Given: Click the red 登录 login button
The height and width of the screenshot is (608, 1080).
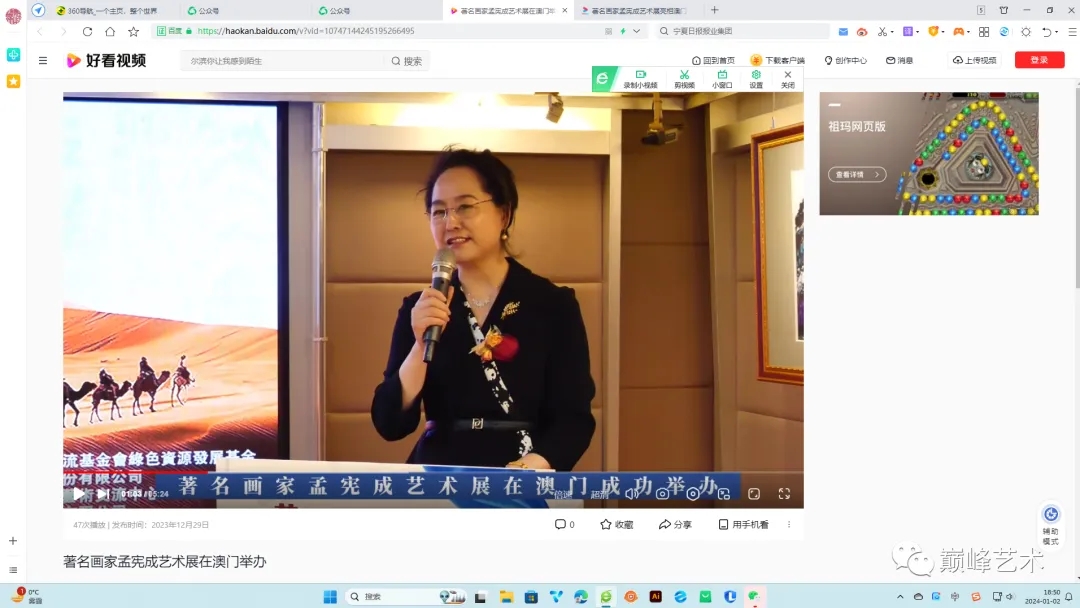Looking at the screenshot, I should 1038,59.
